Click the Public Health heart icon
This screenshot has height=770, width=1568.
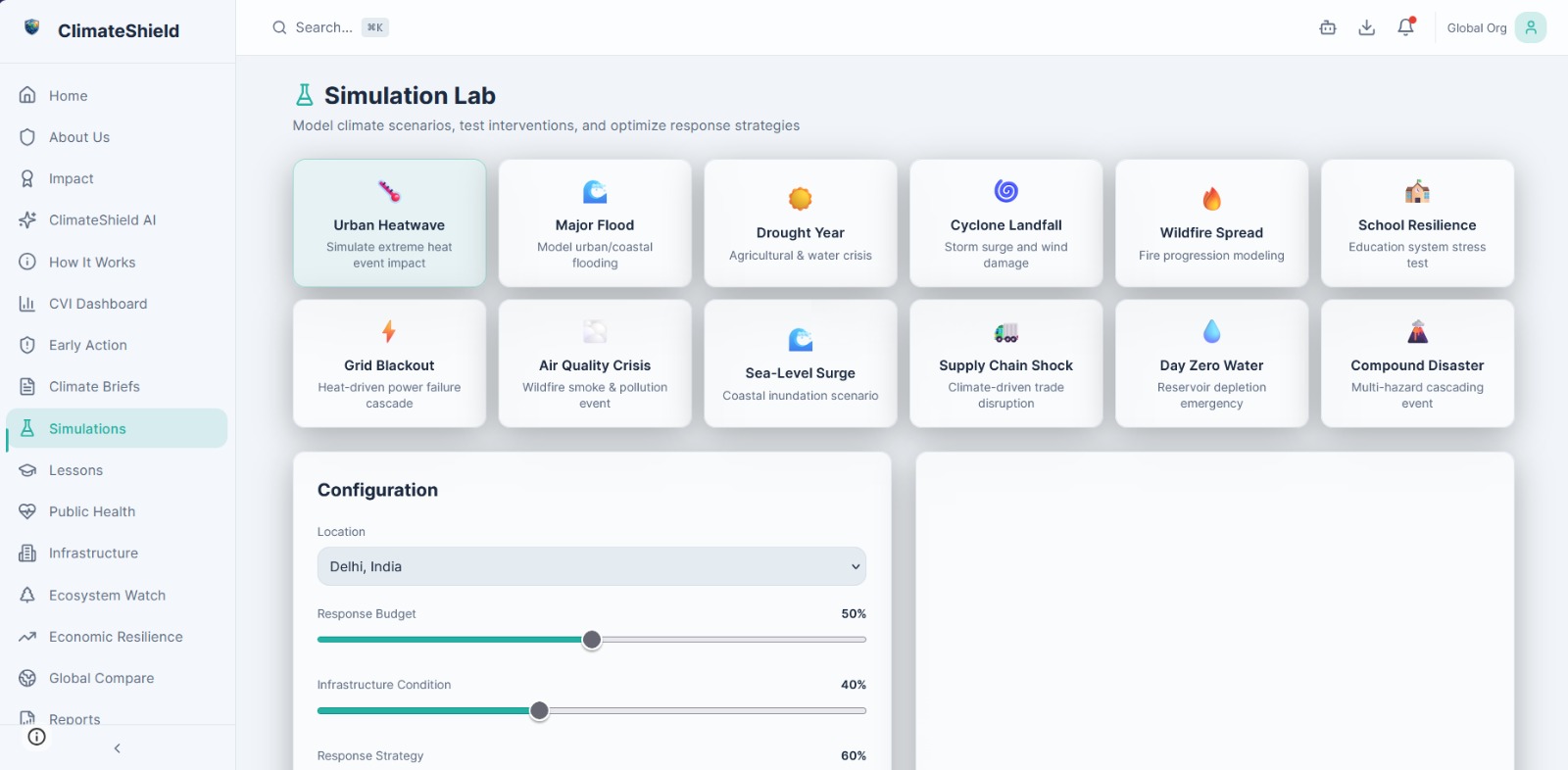pos(27,511)
